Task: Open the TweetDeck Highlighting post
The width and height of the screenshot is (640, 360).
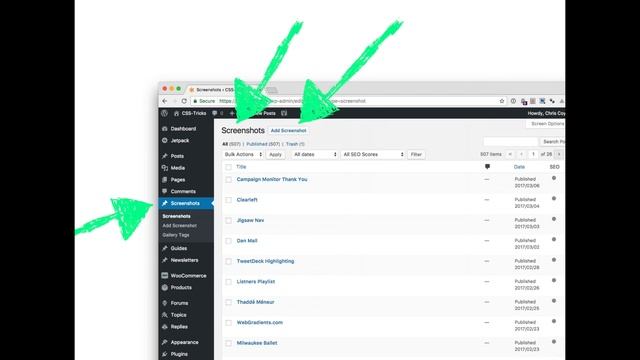Action: point(265,261)
